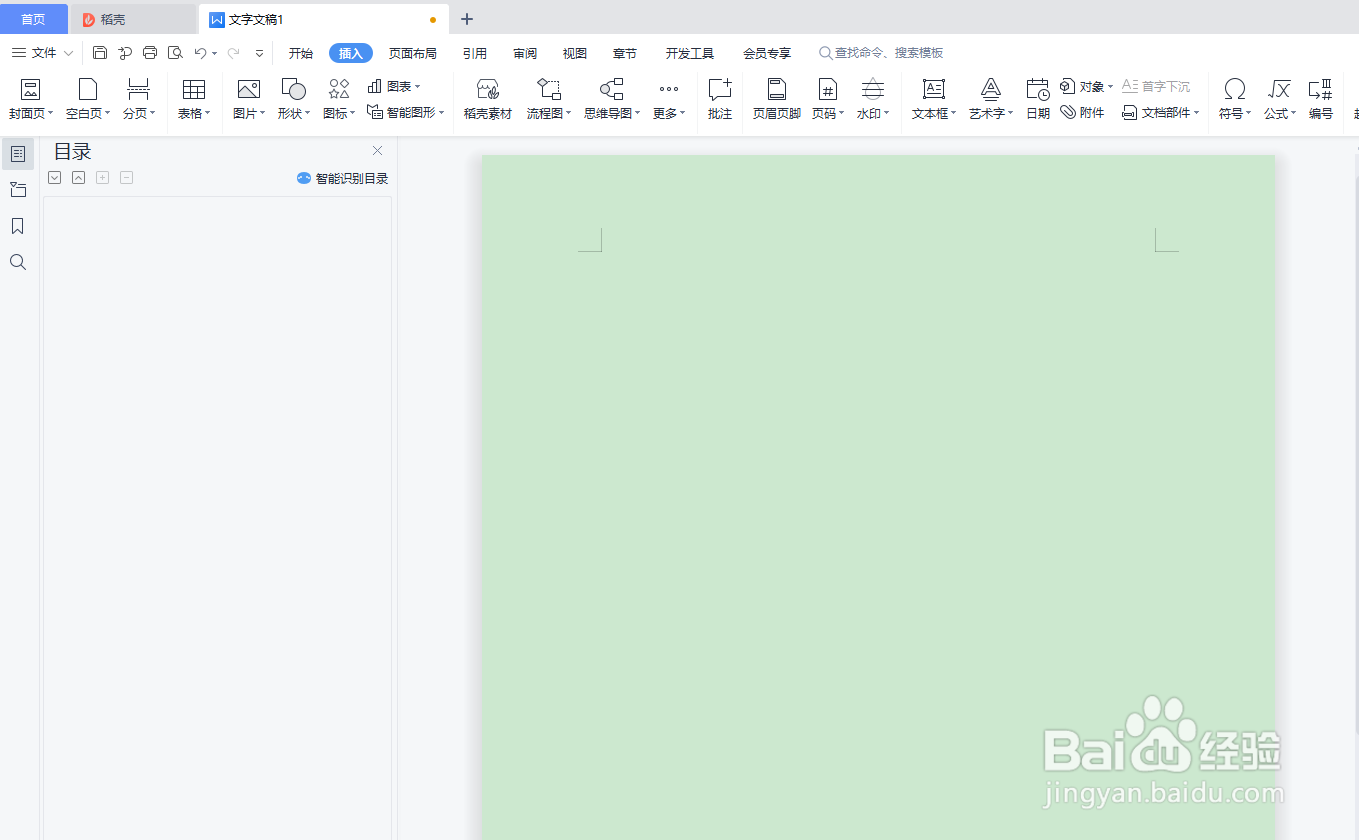Click 智能识别目录 link
This screenshot has width=1359, height=840.
342,178
